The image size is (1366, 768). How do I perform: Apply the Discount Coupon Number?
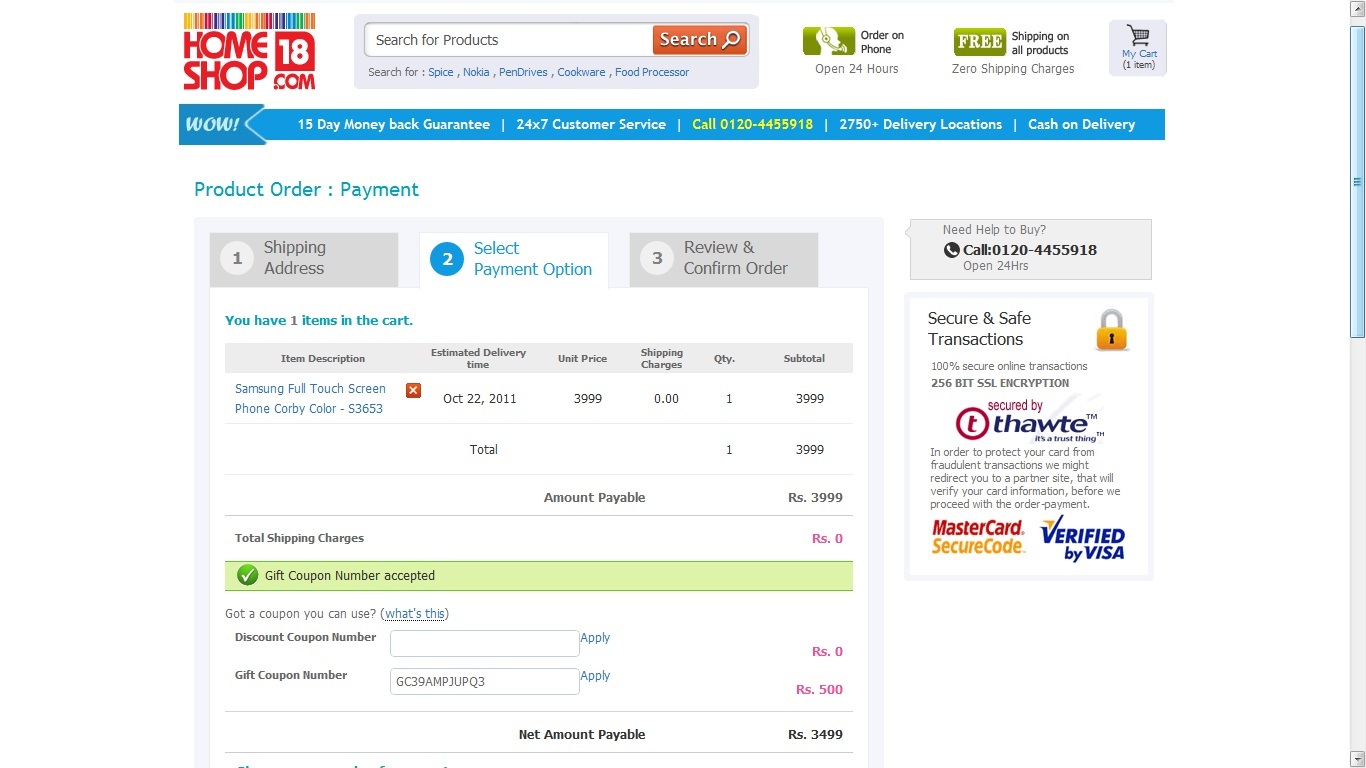point(595,638)
